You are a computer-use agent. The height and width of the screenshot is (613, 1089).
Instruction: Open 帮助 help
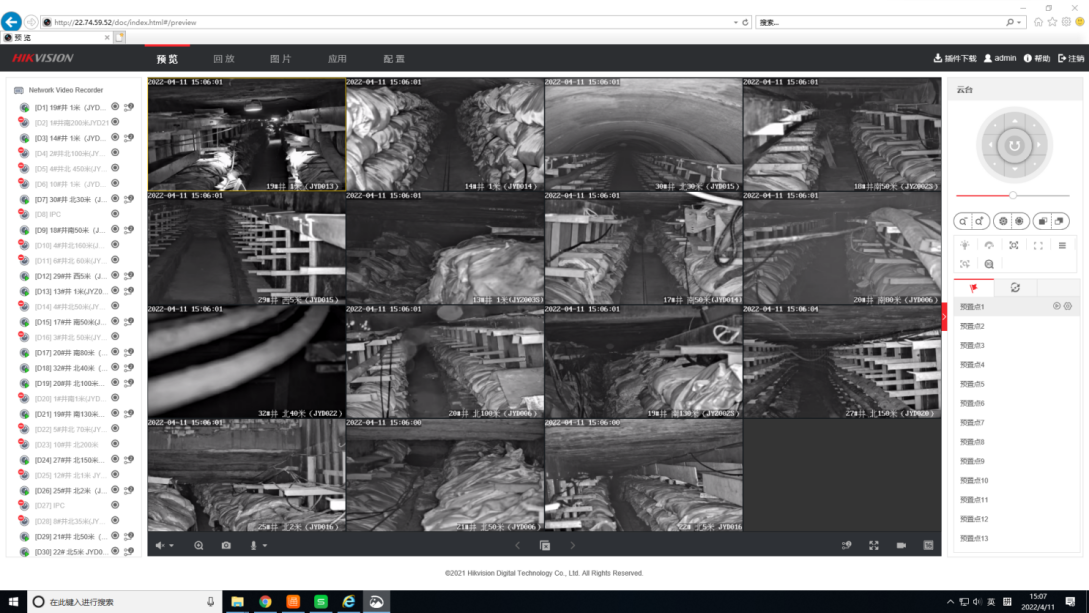(x=1037, y=58)
